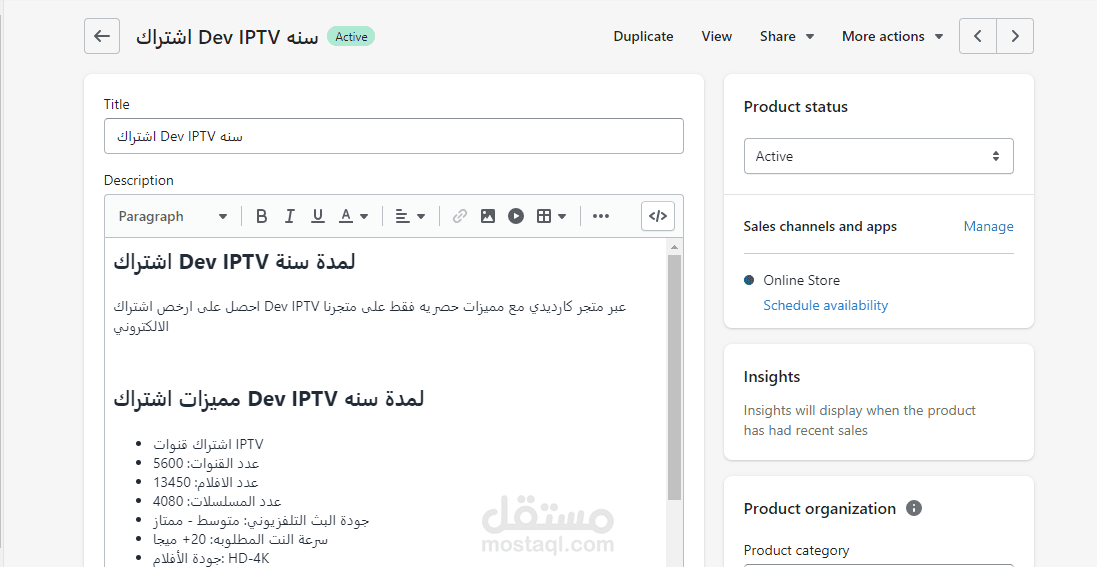Go to previous product with left chevron

978,36
